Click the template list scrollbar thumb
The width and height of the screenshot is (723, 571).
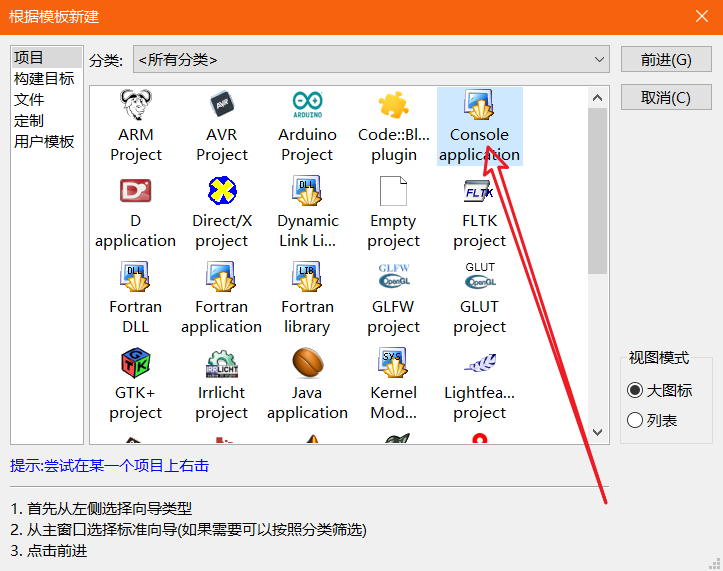(598, 190)
